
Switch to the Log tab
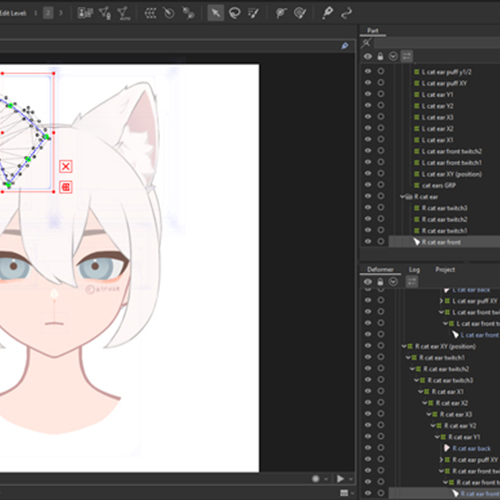(414, 269)
